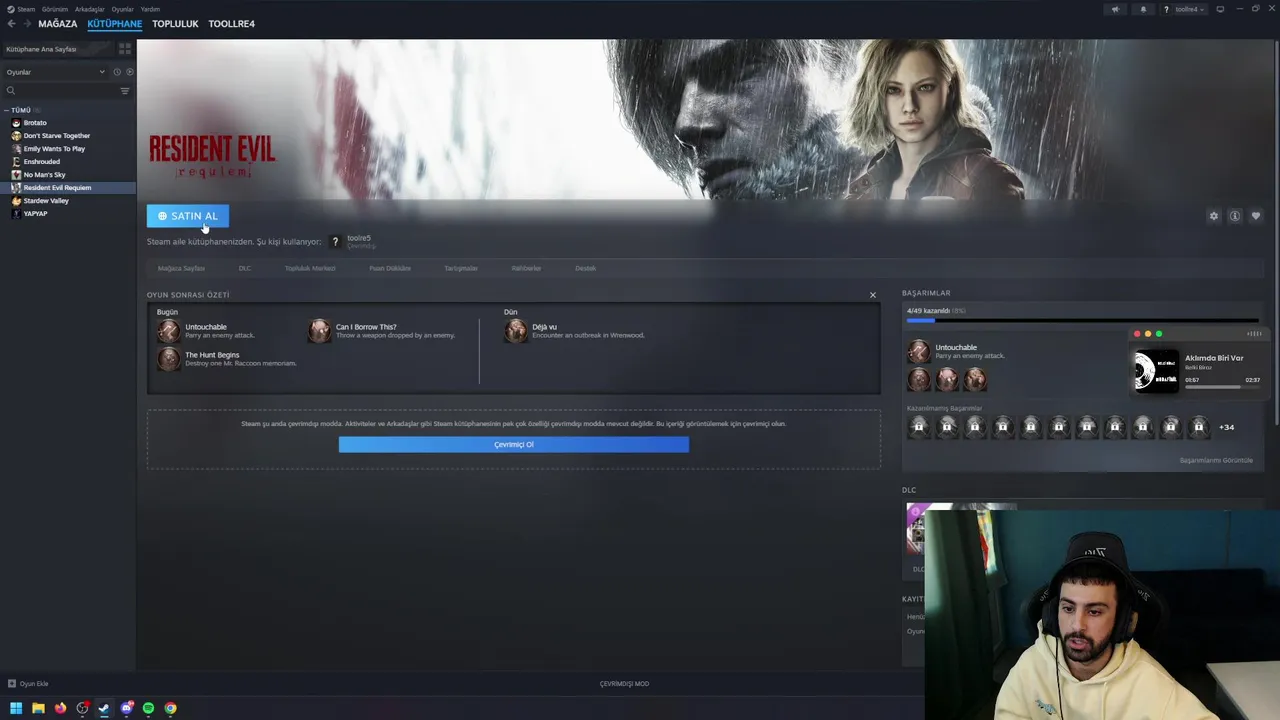The image size is (1280, 720).
Task: Click Can I Borrow This? achievement icon
Action: pyautogui.click(x=320, y=331)
